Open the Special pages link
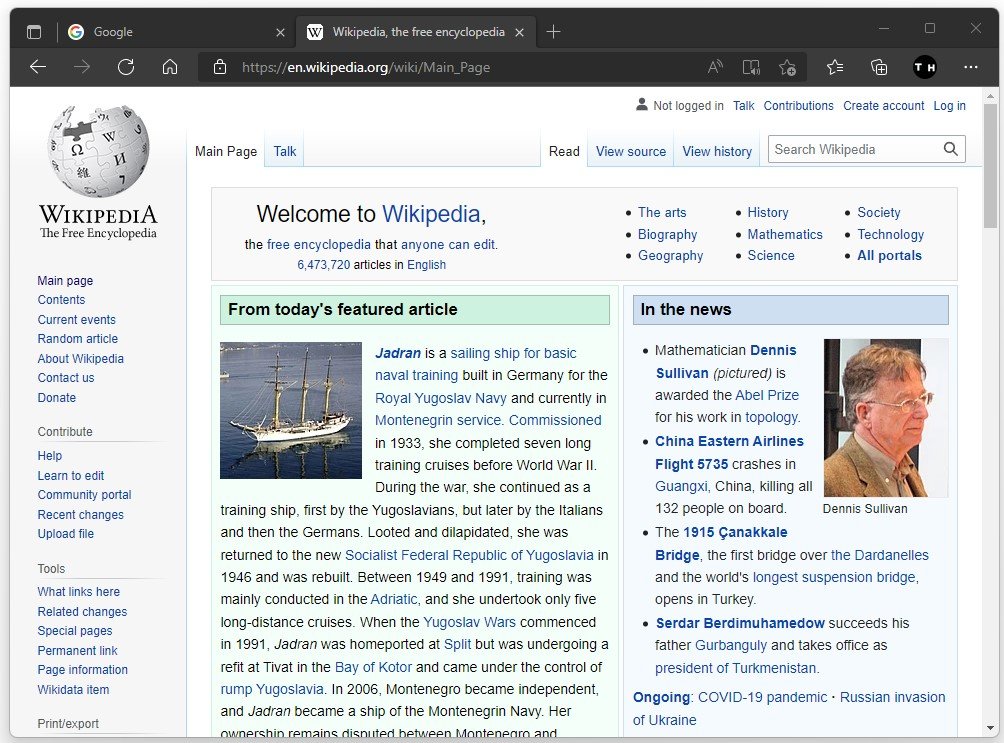Screen dimensions: 1004x743 (75, 631)
